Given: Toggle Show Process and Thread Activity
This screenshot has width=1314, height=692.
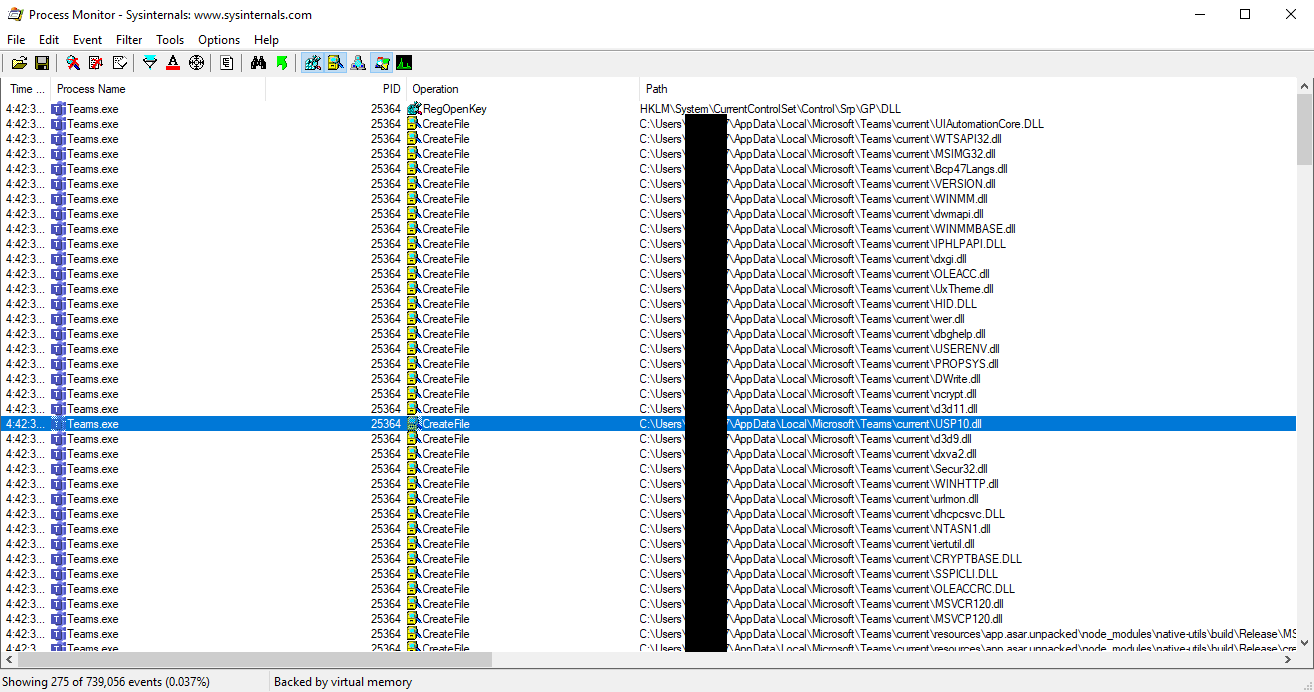Looking at the screenshot, I should (381, 63).
